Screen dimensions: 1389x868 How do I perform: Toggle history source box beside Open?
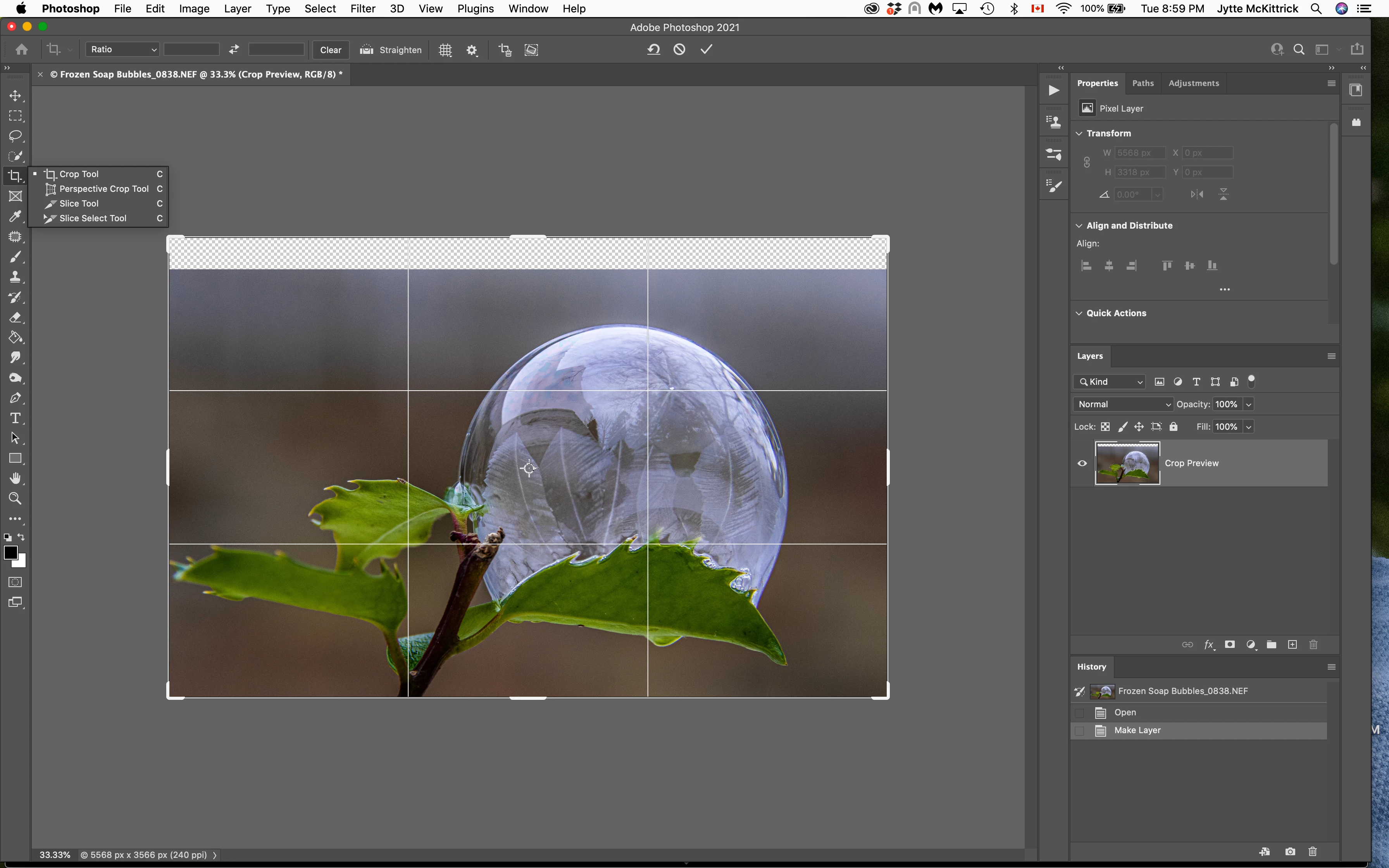1079,713
